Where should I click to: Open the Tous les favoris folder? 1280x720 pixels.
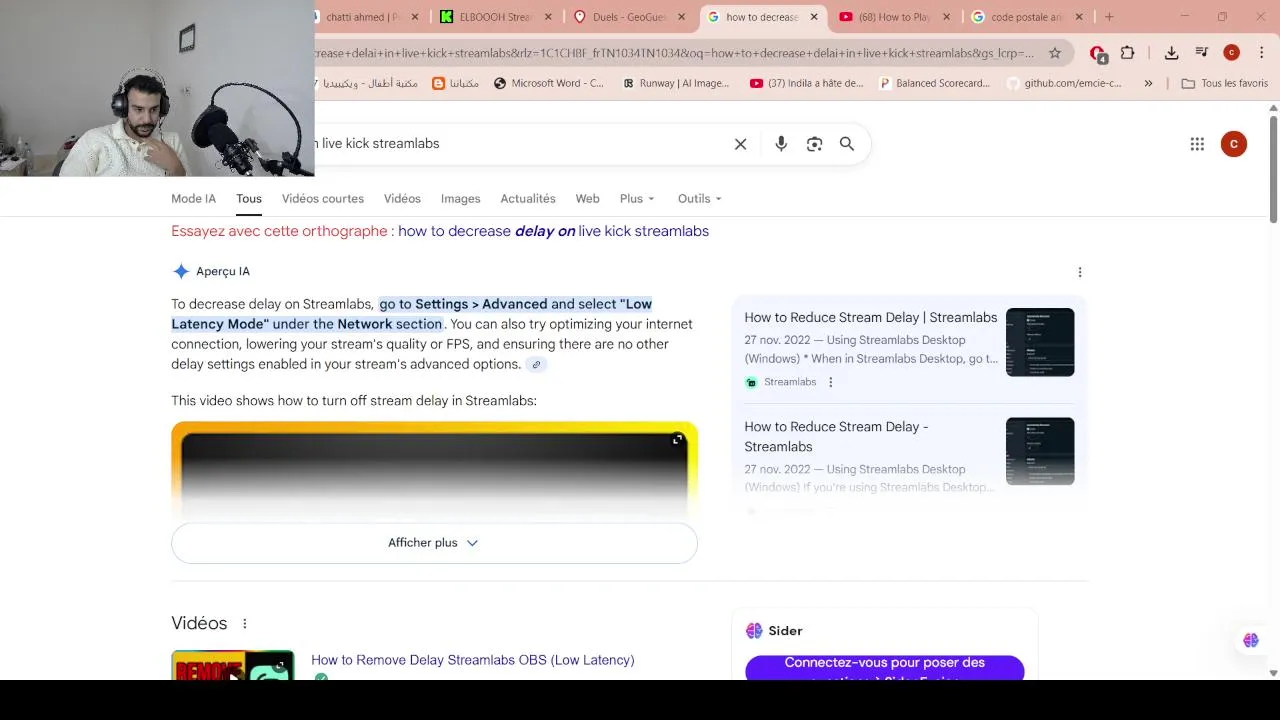click(x=1224, y=84)
